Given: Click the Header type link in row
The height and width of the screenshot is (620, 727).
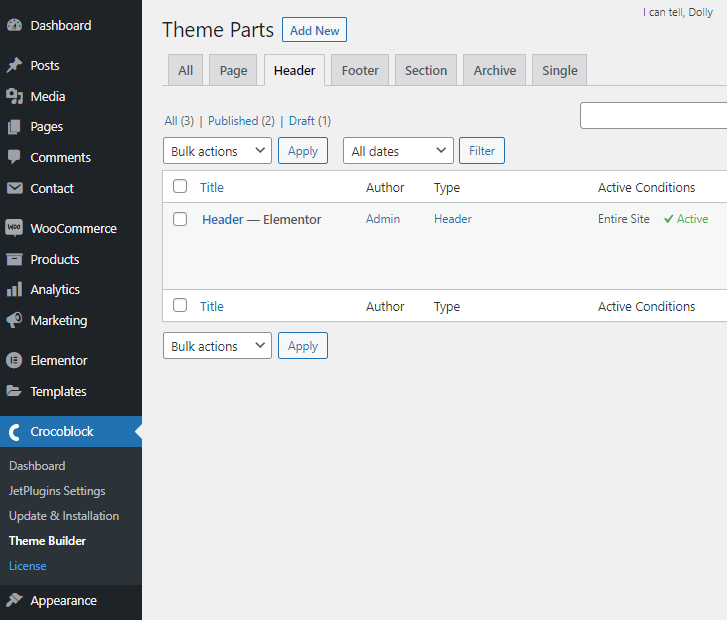Looking at the screenshot, I should tap(453, 219).
